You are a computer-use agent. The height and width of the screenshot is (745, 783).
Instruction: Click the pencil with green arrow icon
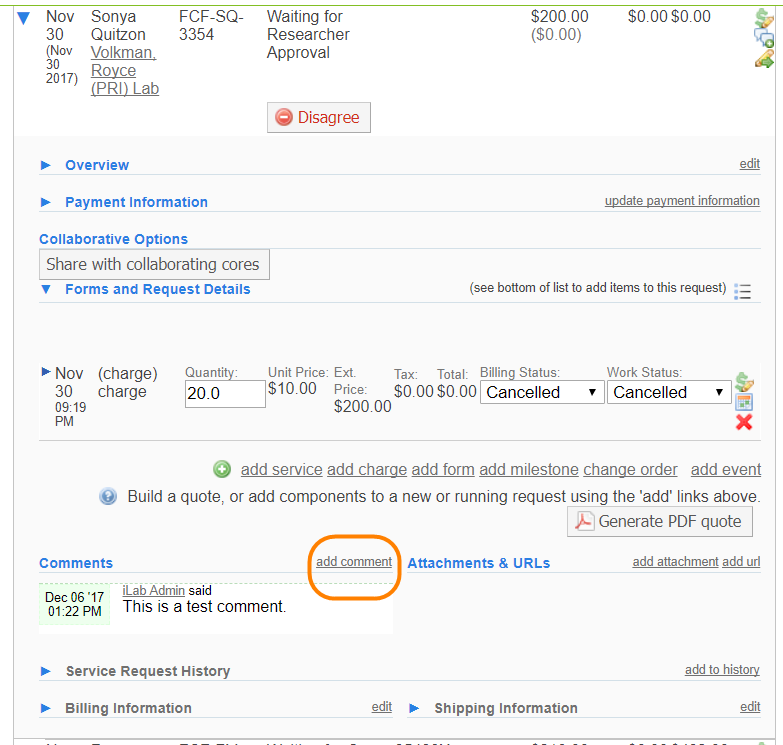[x=764, y=59]
